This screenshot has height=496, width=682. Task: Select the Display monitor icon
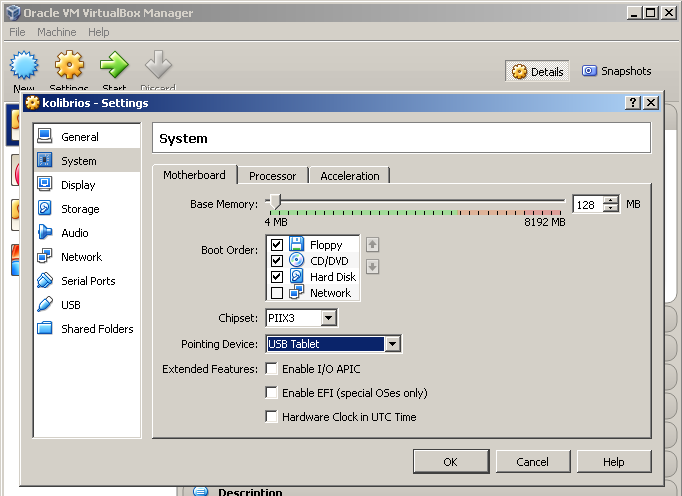point(44,184)
